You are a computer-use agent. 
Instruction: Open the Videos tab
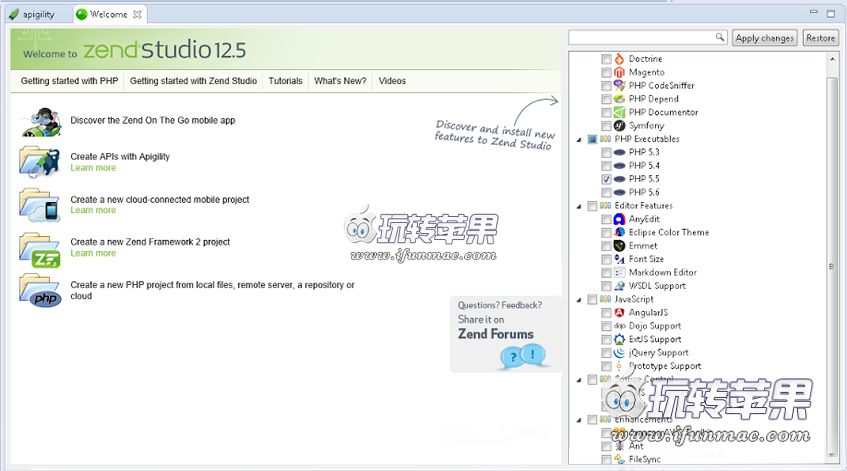392,81
